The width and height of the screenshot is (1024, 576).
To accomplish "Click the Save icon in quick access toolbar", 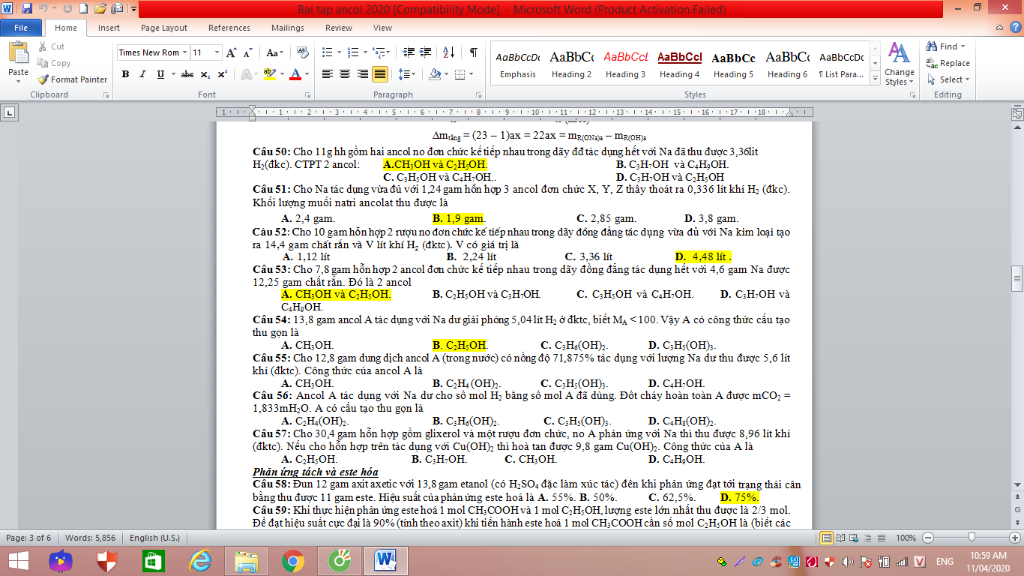I will click(x=27, y=8).
